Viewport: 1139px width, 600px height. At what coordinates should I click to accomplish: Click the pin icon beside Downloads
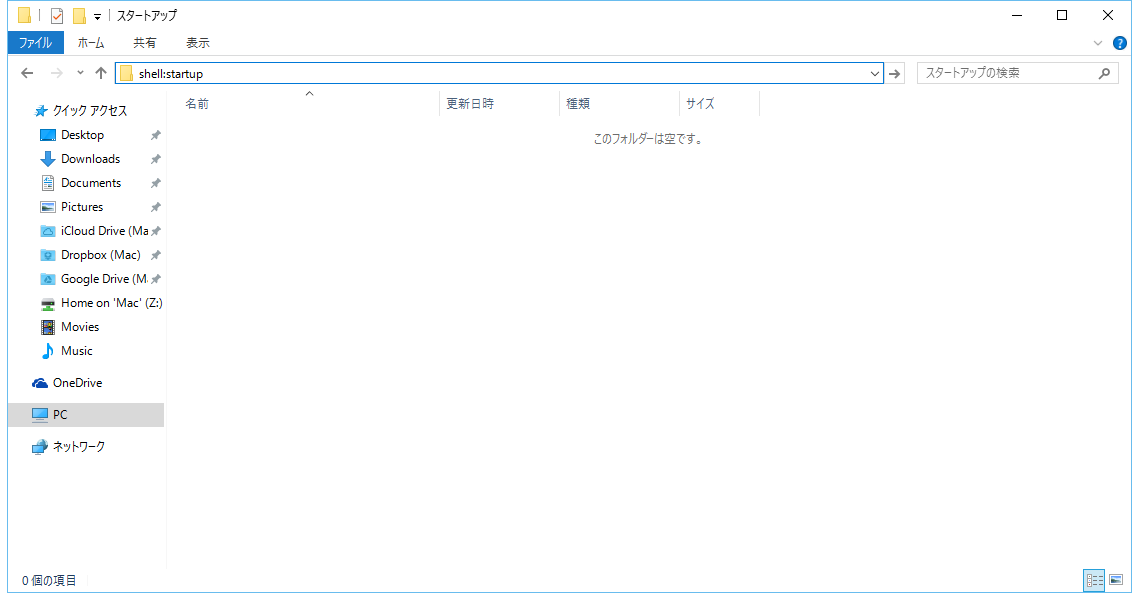(x=155, y=159)
